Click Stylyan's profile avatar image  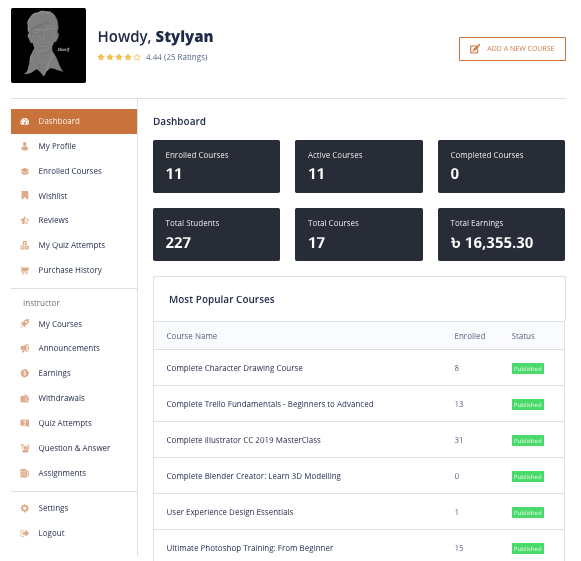click(49, 45)
